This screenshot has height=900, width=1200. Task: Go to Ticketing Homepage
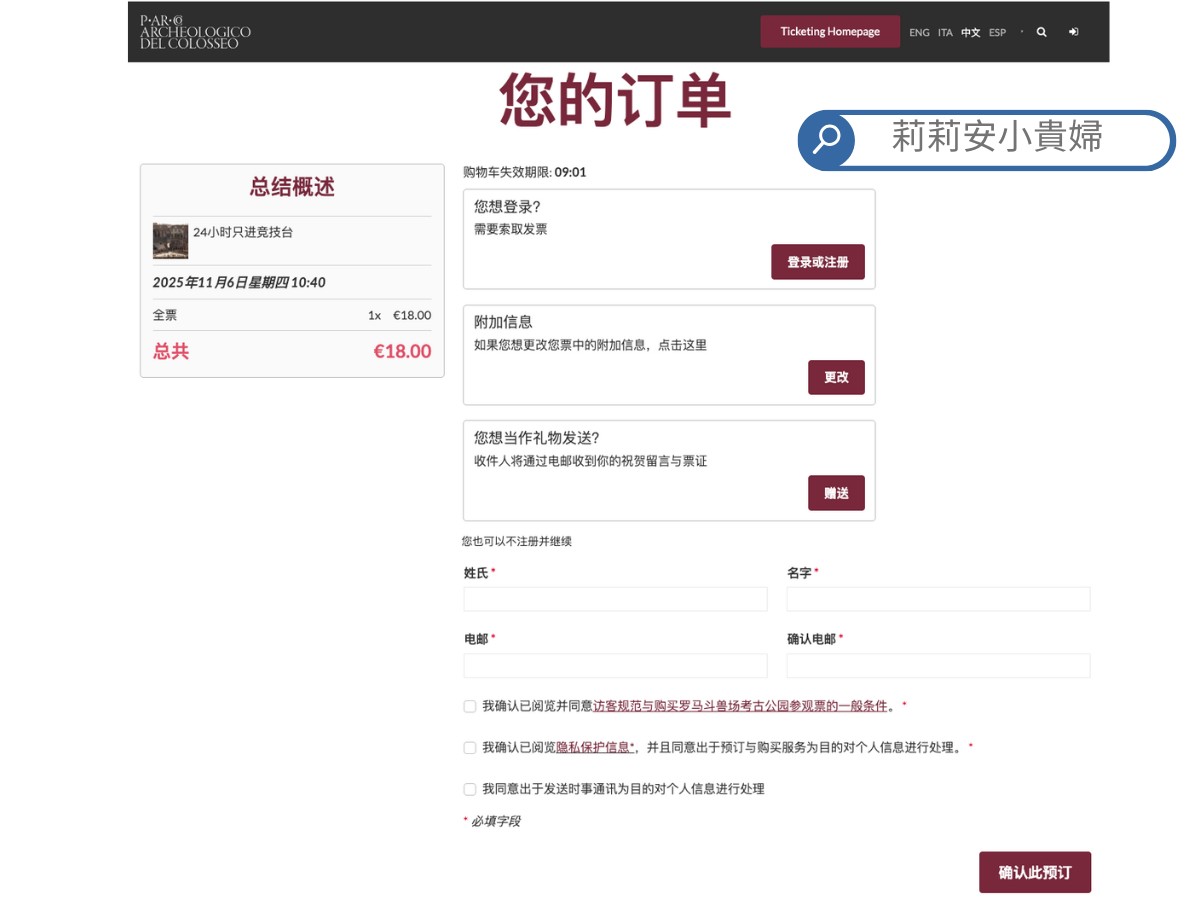coord(830,32)
